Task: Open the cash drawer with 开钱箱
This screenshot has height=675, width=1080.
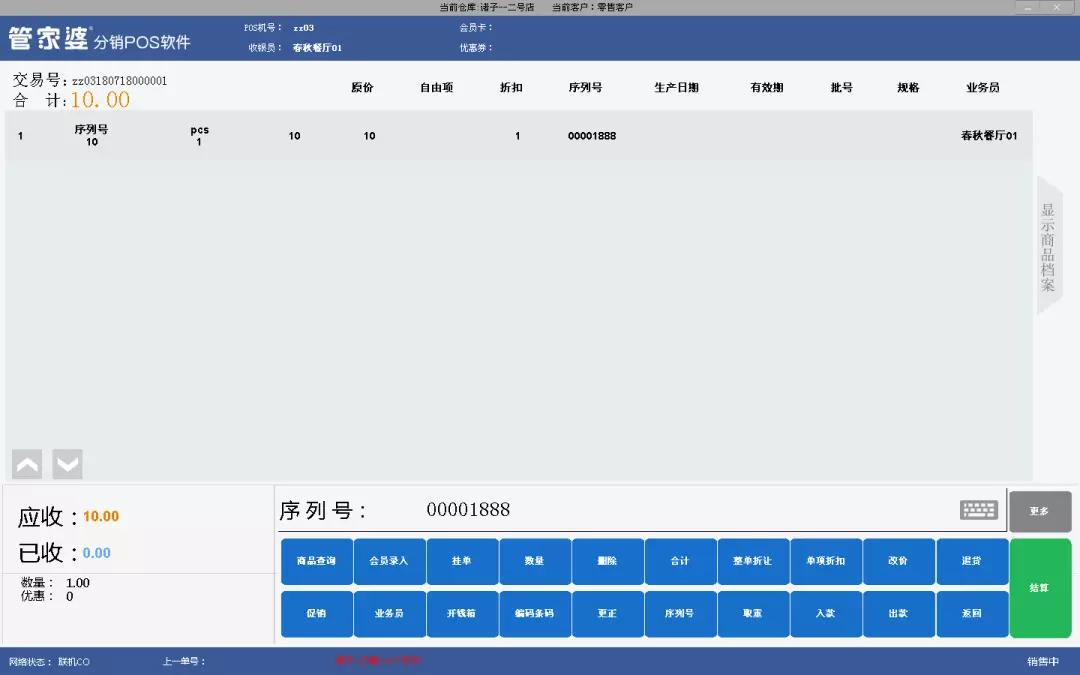Action: click(x=462, y=613)
